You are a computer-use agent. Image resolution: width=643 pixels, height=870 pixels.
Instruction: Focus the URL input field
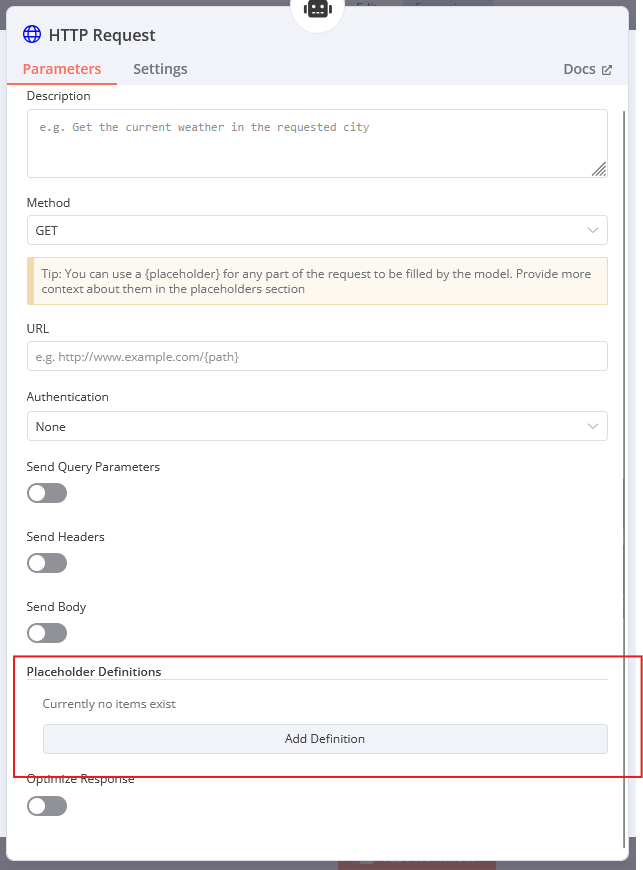point(317,356)
